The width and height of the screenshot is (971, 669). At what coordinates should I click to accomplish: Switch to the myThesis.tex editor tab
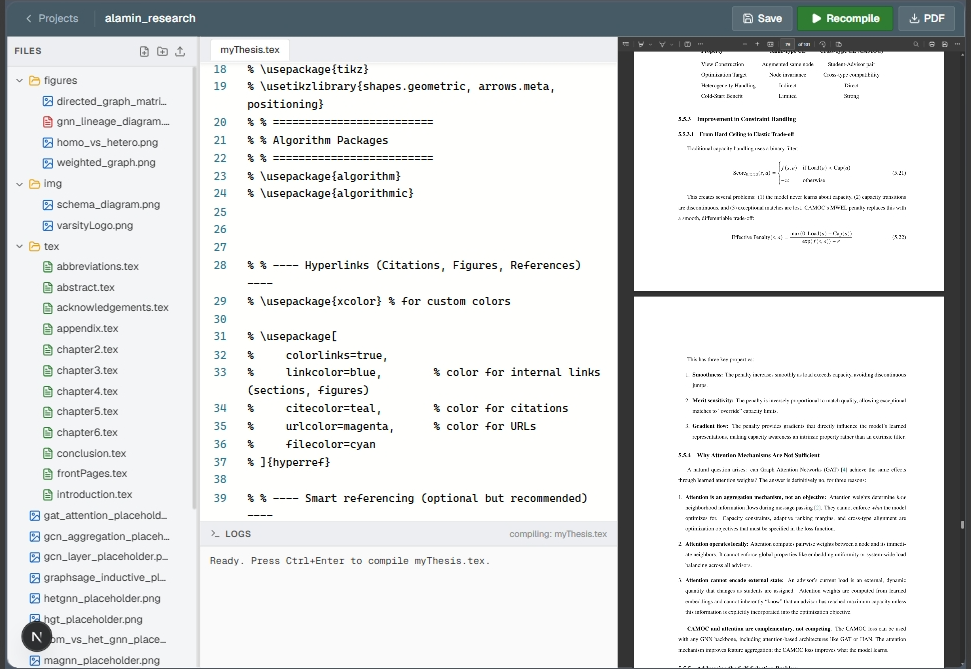coord(250,50)
